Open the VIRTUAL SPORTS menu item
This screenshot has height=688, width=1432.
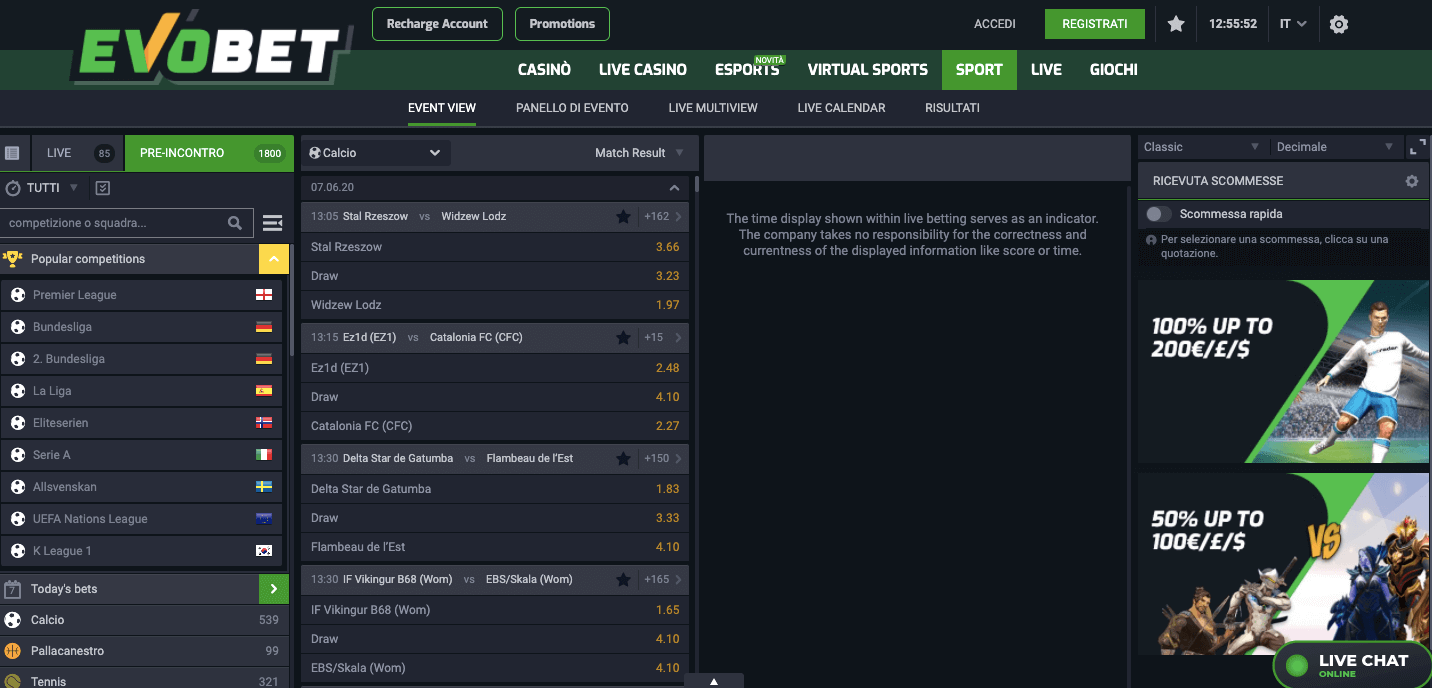868,70
